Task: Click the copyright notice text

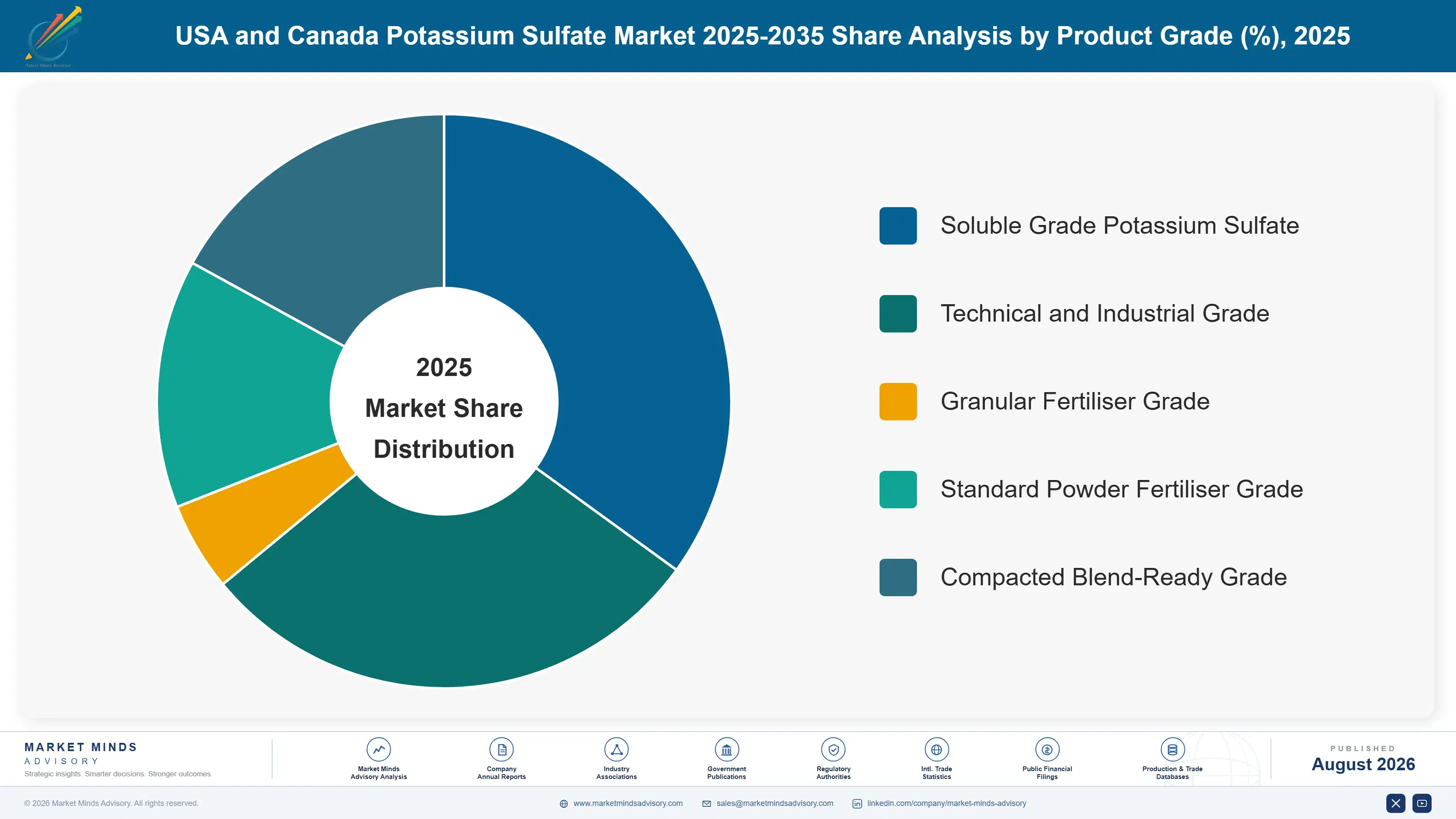Action: coord(111,803)
